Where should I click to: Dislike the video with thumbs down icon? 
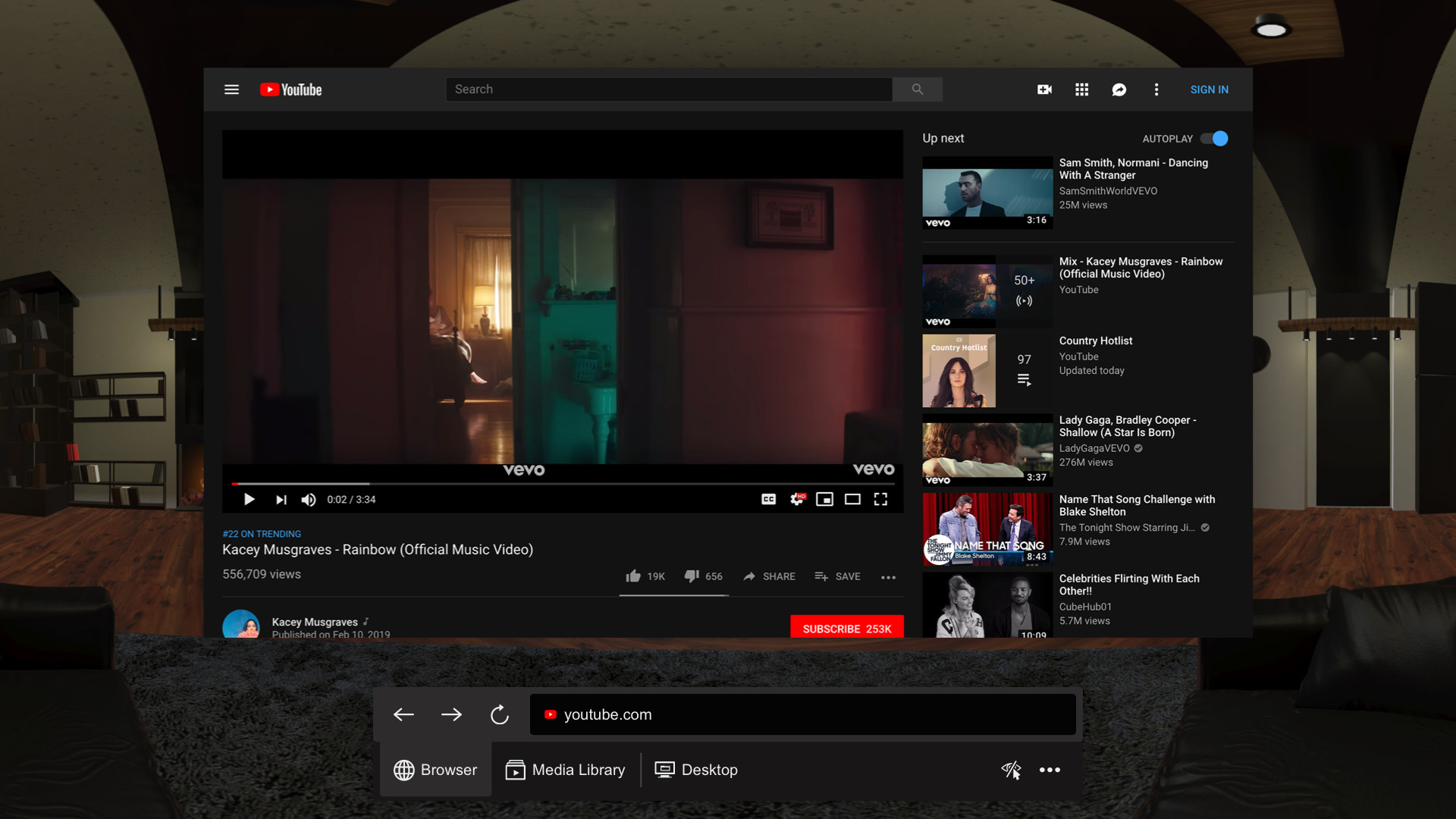click(x=692, y=576)
